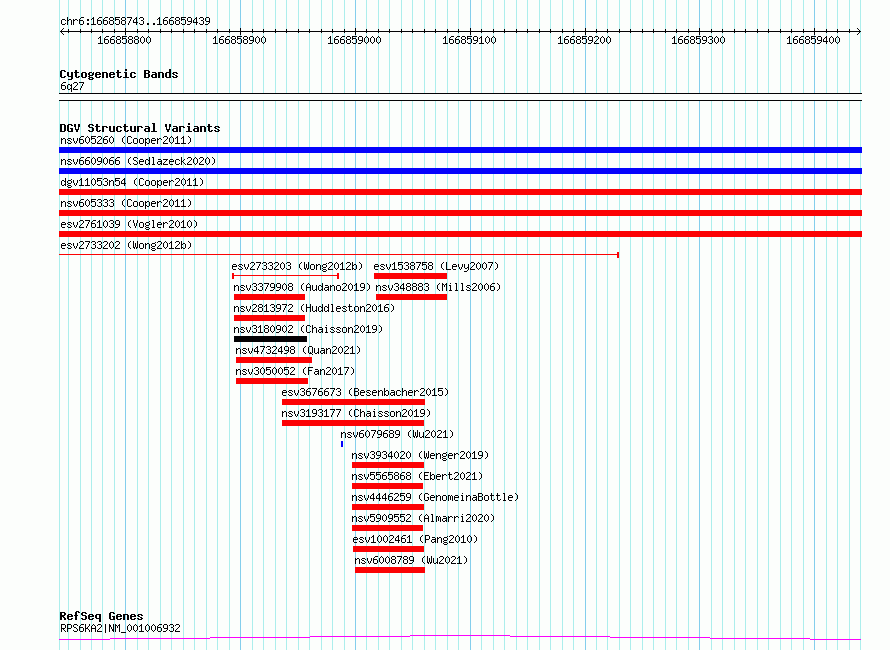Select the nsv6008789 (Wu2021) label
This screenshot has width=890, height=650.
pyautogui.click(x=412, y=560)
